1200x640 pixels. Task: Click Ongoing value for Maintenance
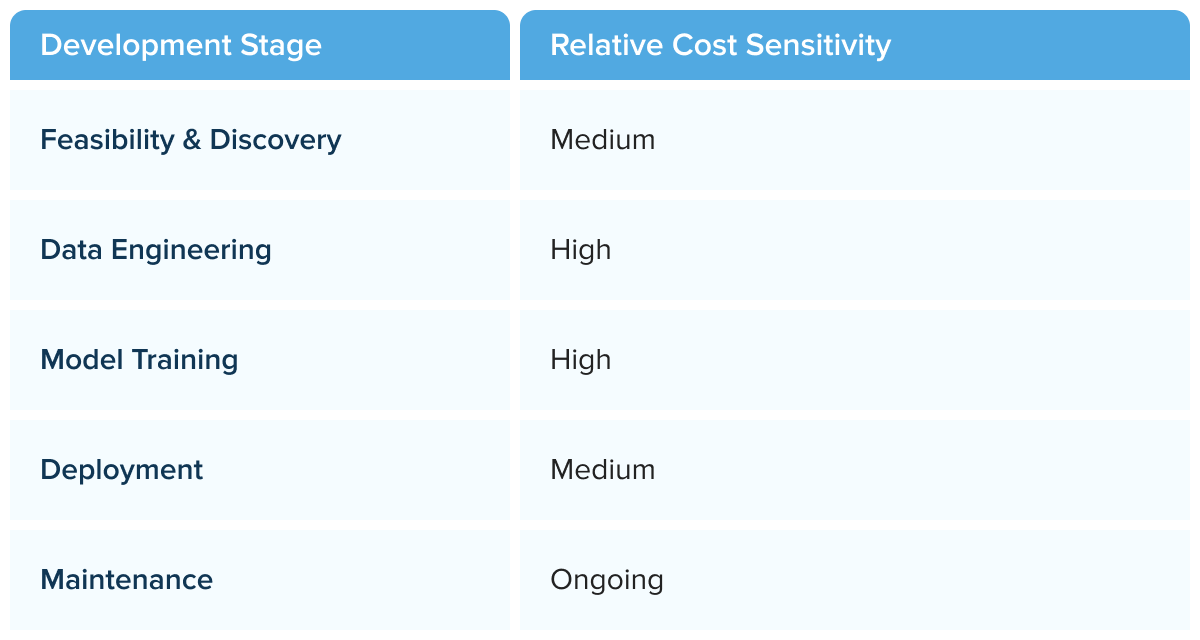(607, 581)
